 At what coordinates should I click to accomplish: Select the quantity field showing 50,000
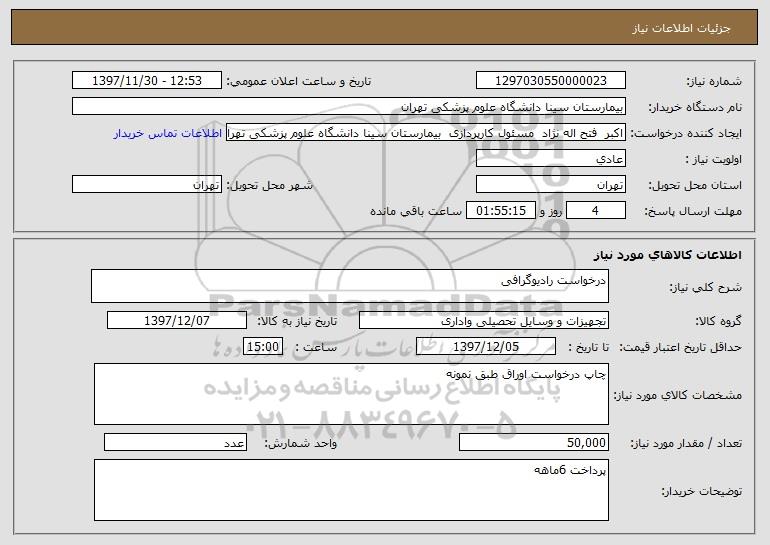click(x=534, y=442)
